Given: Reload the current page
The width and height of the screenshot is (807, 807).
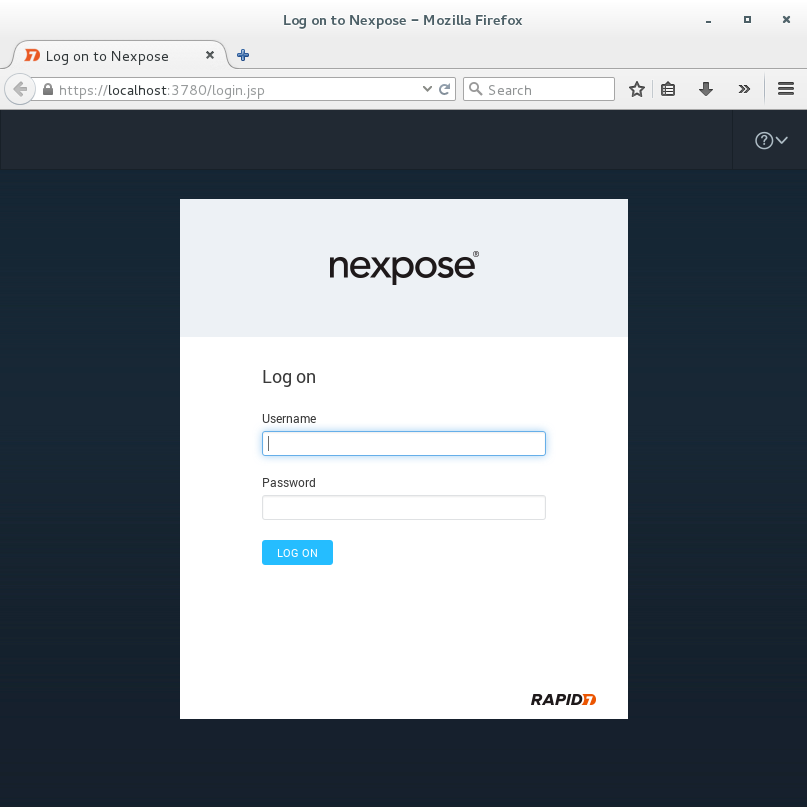Looking at the screenshot, I should coord(445,90).
